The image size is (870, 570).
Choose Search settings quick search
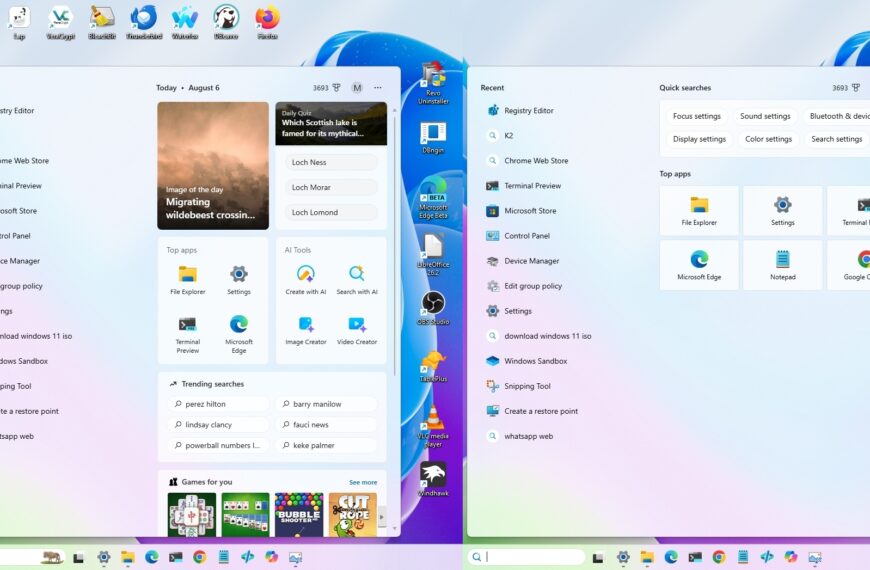836,139
